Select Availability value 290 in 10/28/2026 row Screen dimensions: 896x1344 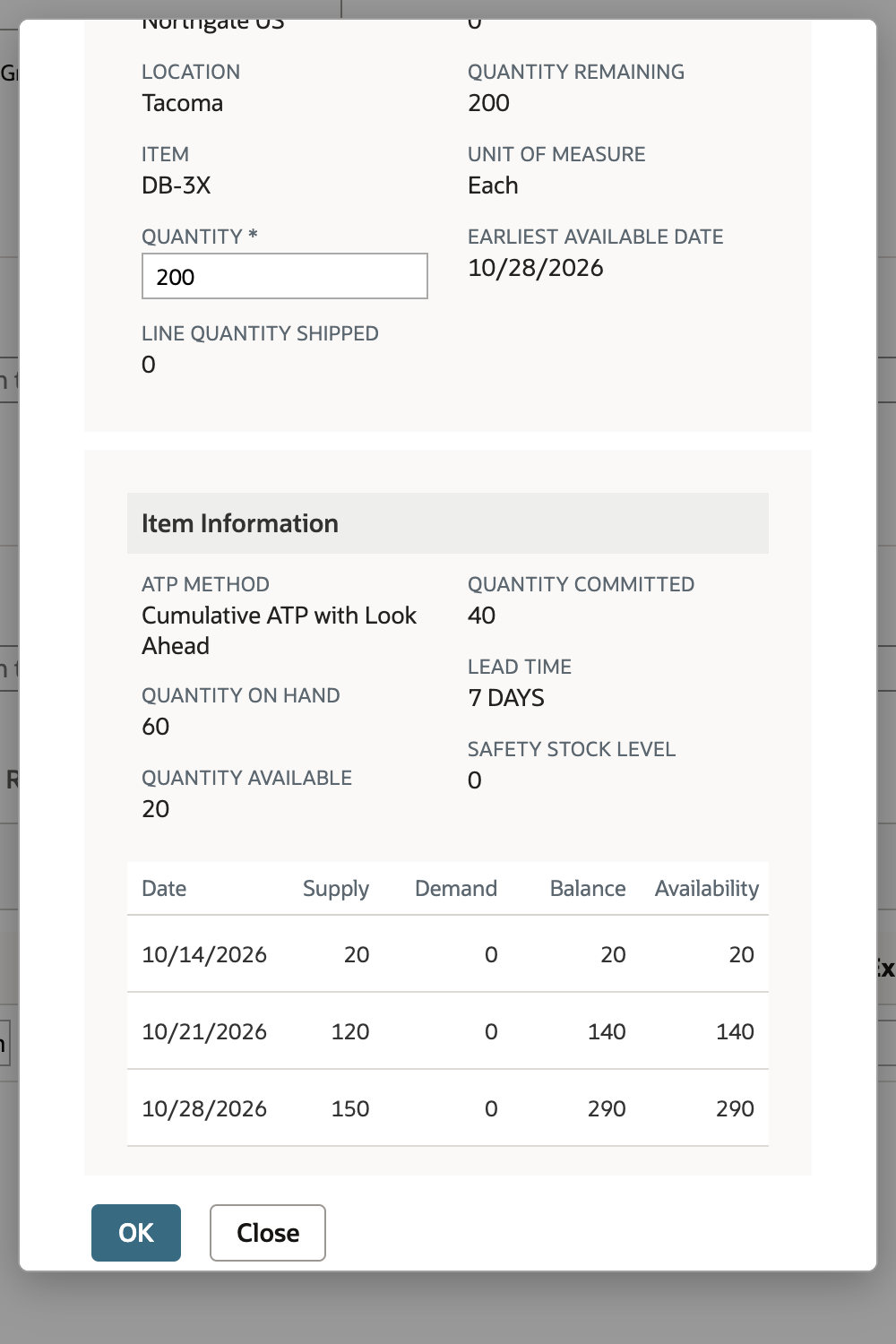tap(735, 1108)
